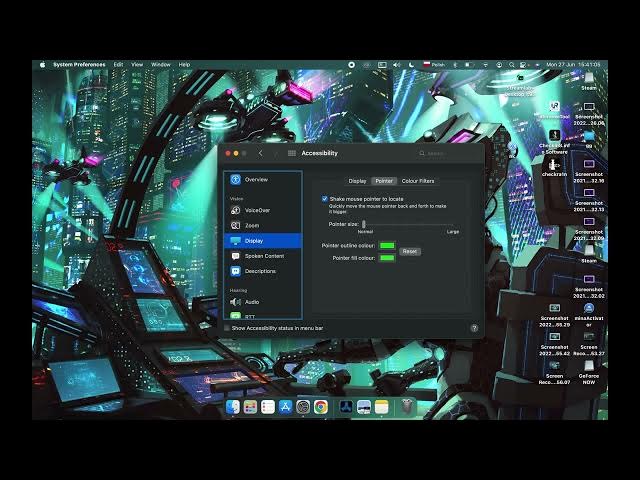Open the Apple menu
Screen dimensions: 640x480
click(42, 64)
